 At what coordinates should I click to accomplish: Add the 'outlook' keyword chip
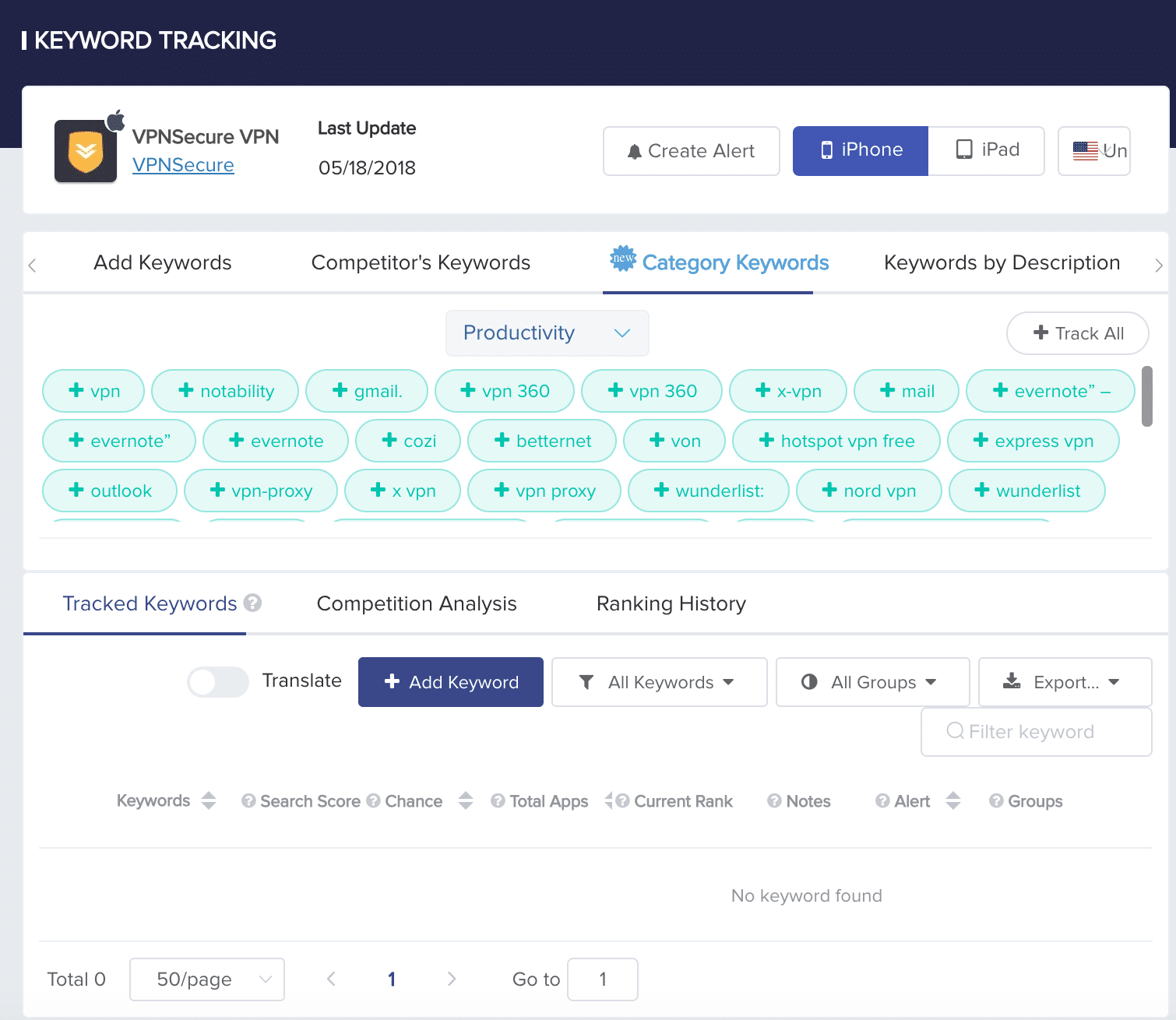110,491
